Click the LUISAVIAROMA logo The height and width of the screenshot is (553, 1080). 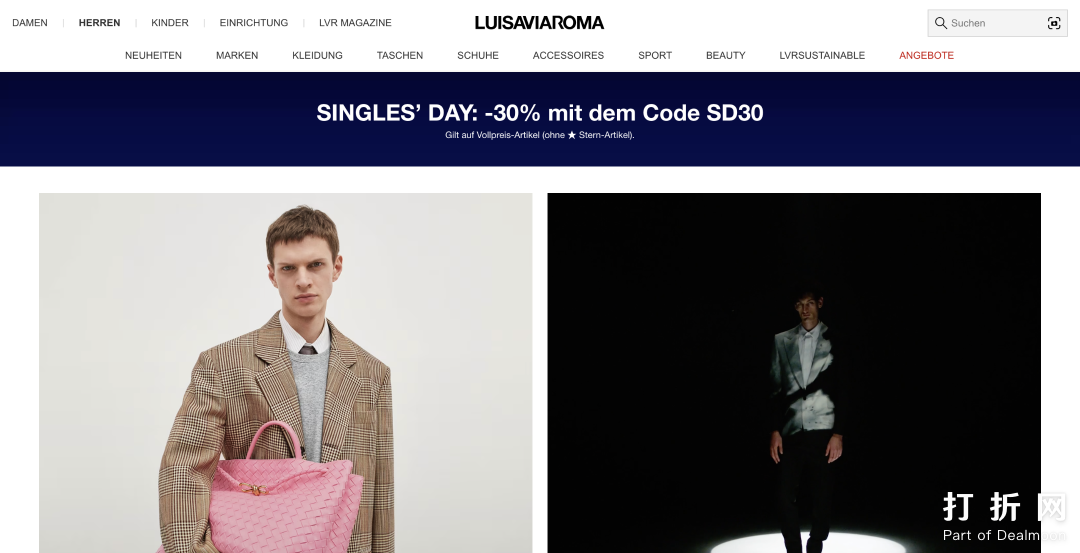click(x=539, y=23)
